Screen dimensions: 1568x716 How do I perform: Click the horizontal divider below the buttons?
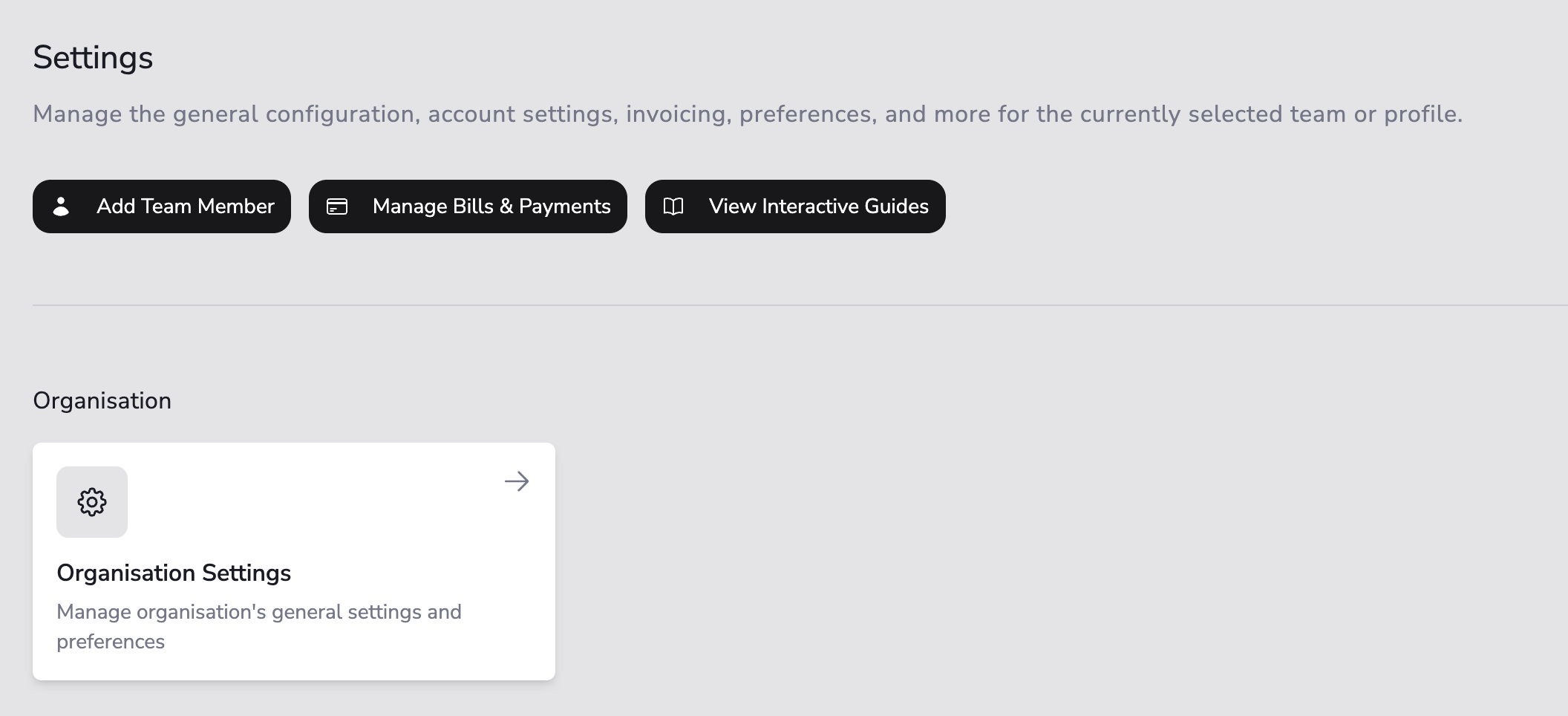pos(800,305)
